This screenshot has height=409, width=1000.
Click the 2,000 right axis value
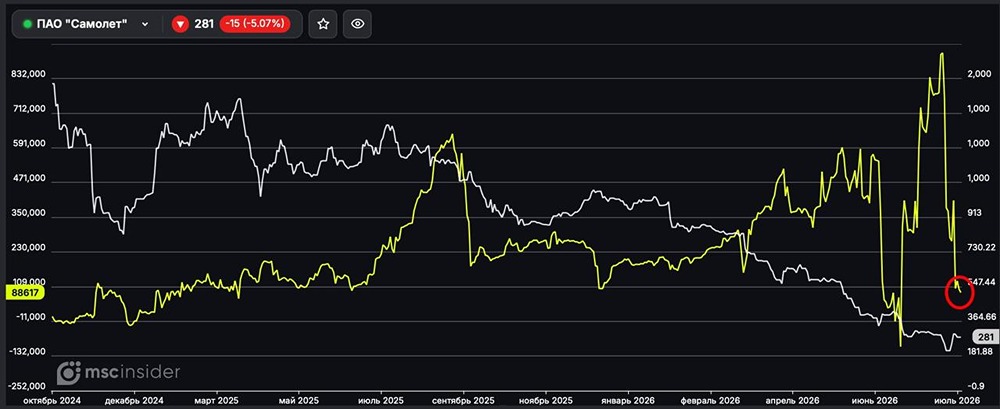(980, 75)
